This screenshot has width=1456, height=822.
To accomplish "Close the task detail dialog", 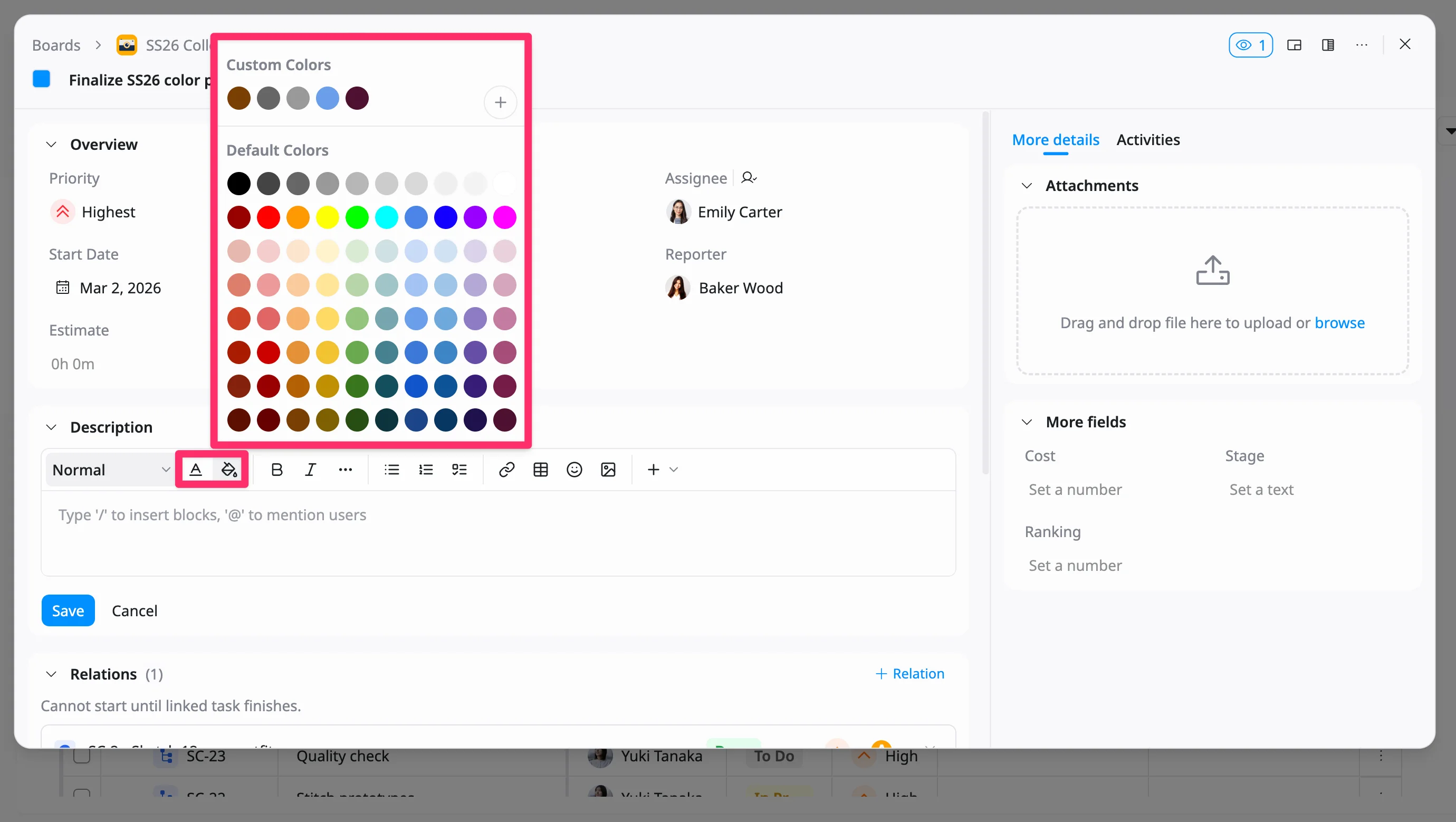I will pos(1405,44).
